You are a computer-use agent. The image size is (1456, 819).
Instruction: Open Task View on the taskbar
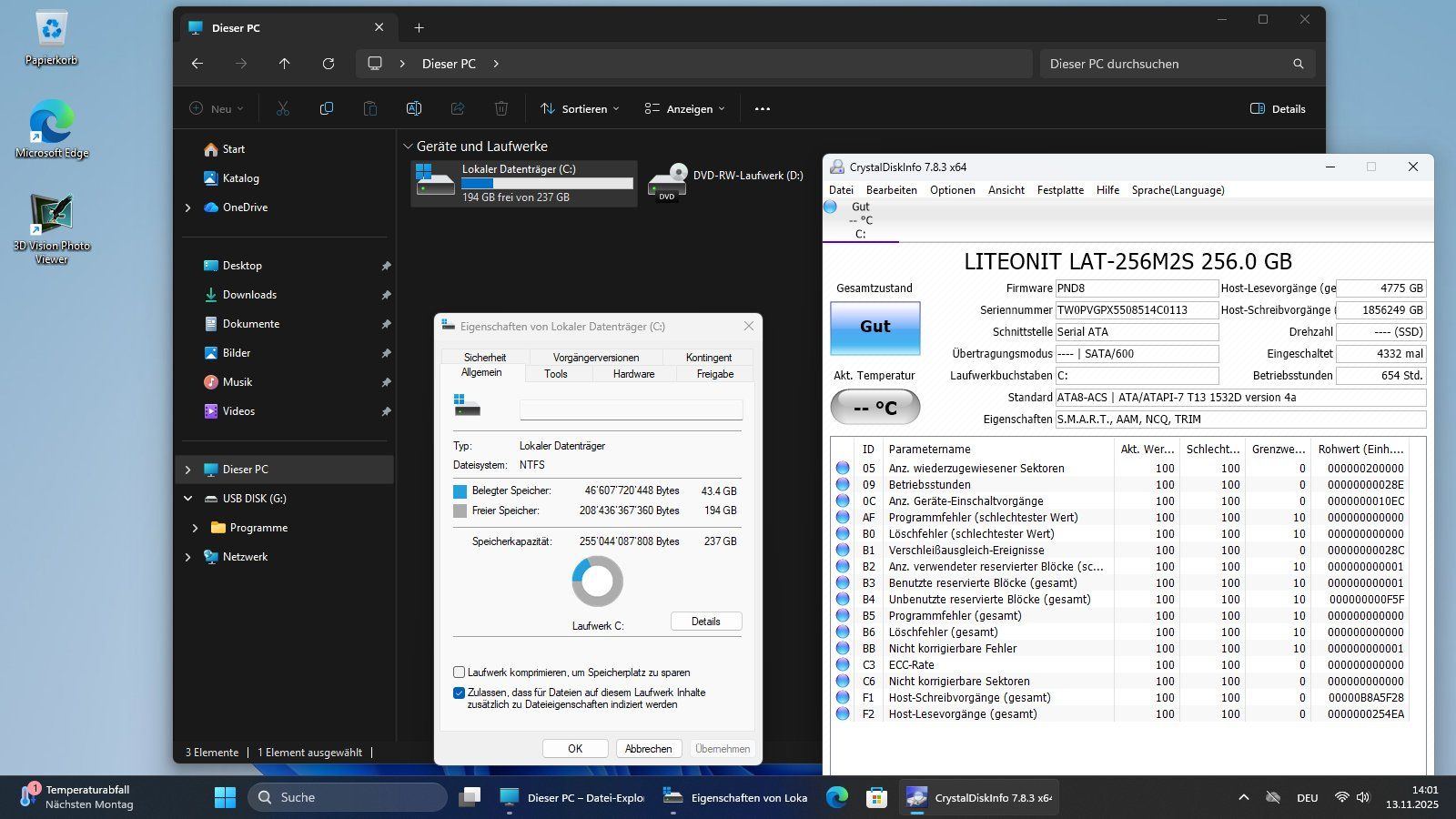pos(470,797)
